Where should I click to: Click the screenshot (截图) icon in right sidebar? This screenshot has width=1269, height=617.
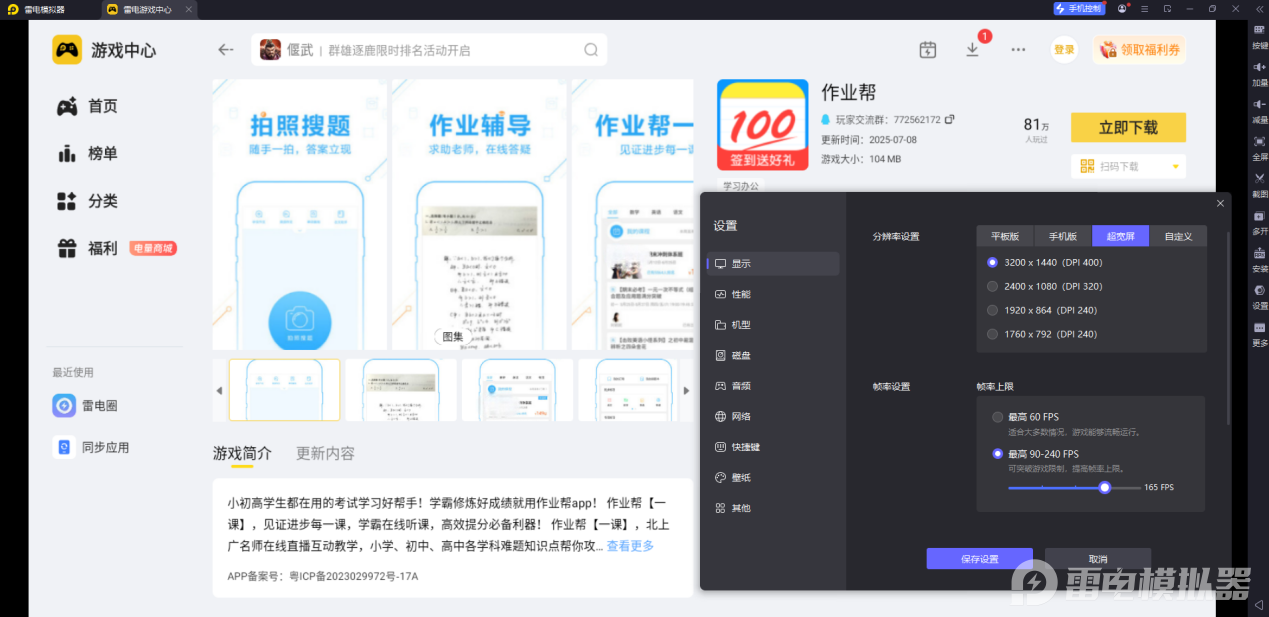point(1259,178)
